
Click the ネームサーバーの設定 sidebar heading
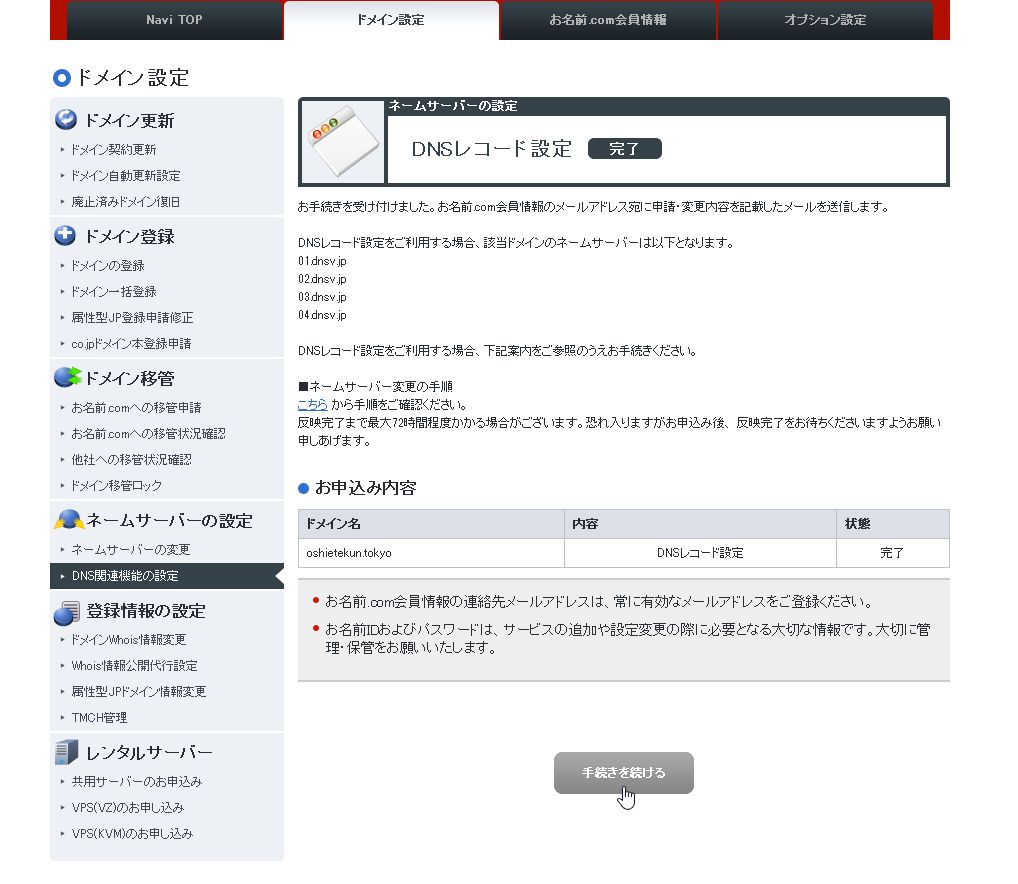pyautogui.click(x=169, y=520)
